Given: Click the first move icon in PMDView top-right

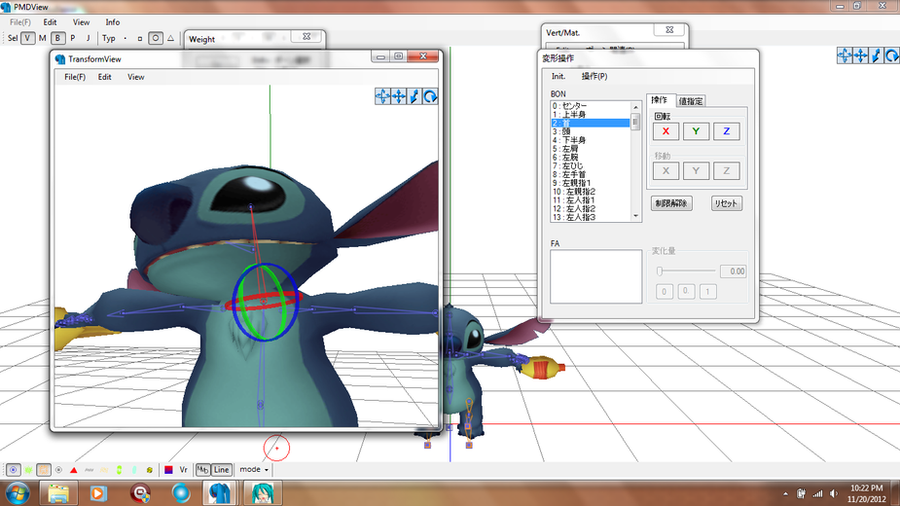Looking at the screenshot, I should [x=844, y=56].
